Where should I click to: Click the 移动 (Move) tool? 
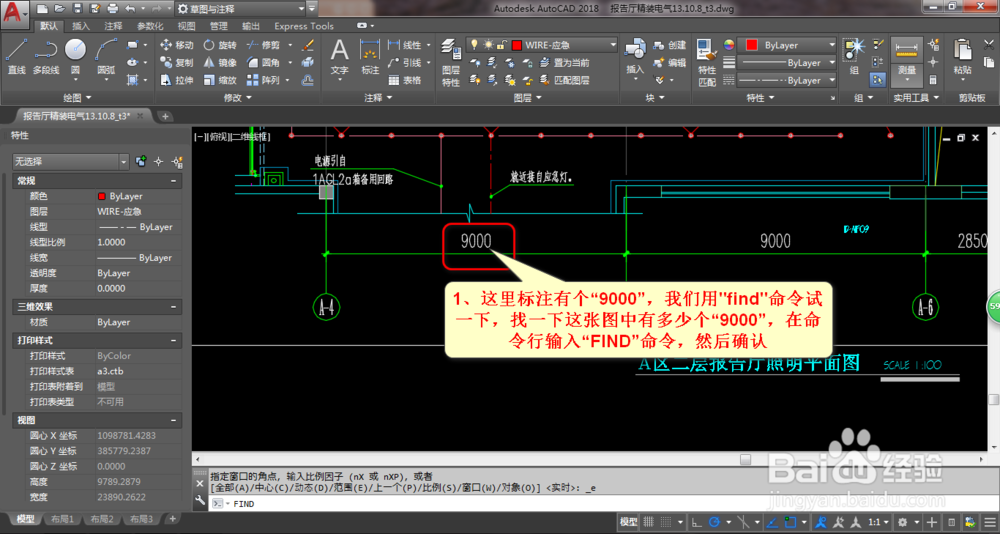[177, 45]
